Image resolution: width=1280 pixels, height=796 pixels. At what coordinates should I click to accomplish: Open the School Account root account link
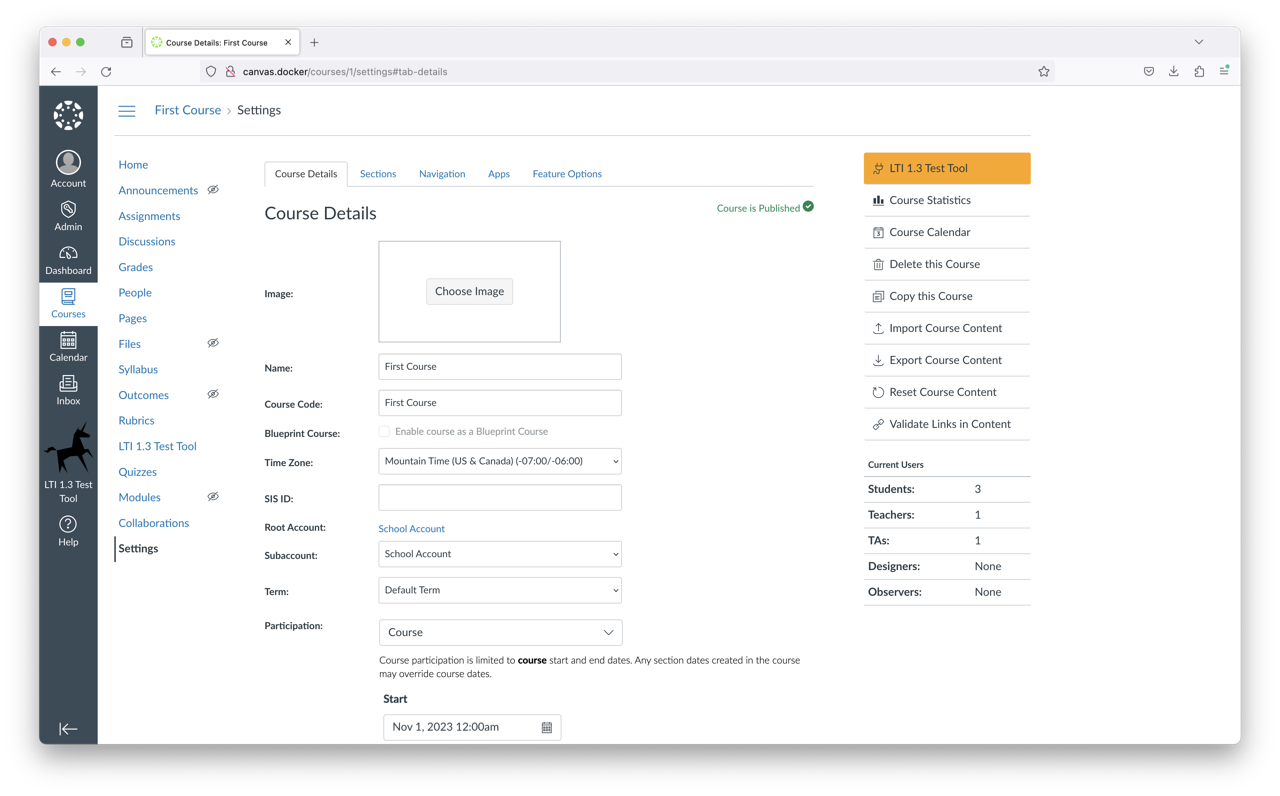click(411, 528)
